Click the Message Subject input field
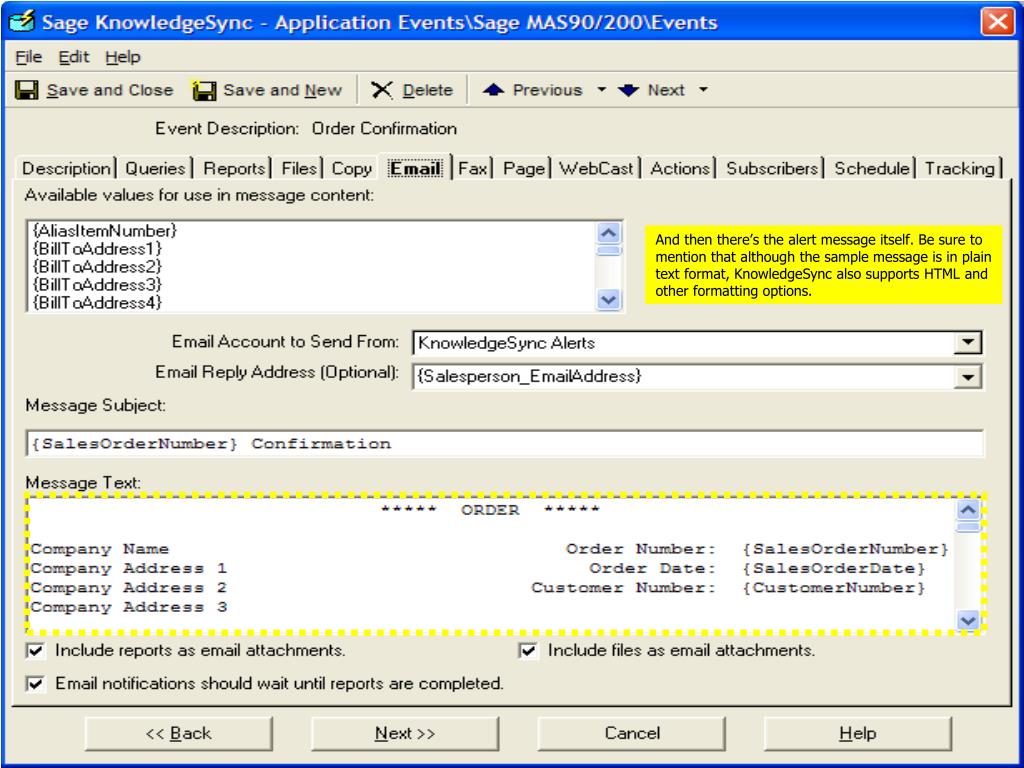This screenshot has height=768, width=1024. click(x=505, y=443)
